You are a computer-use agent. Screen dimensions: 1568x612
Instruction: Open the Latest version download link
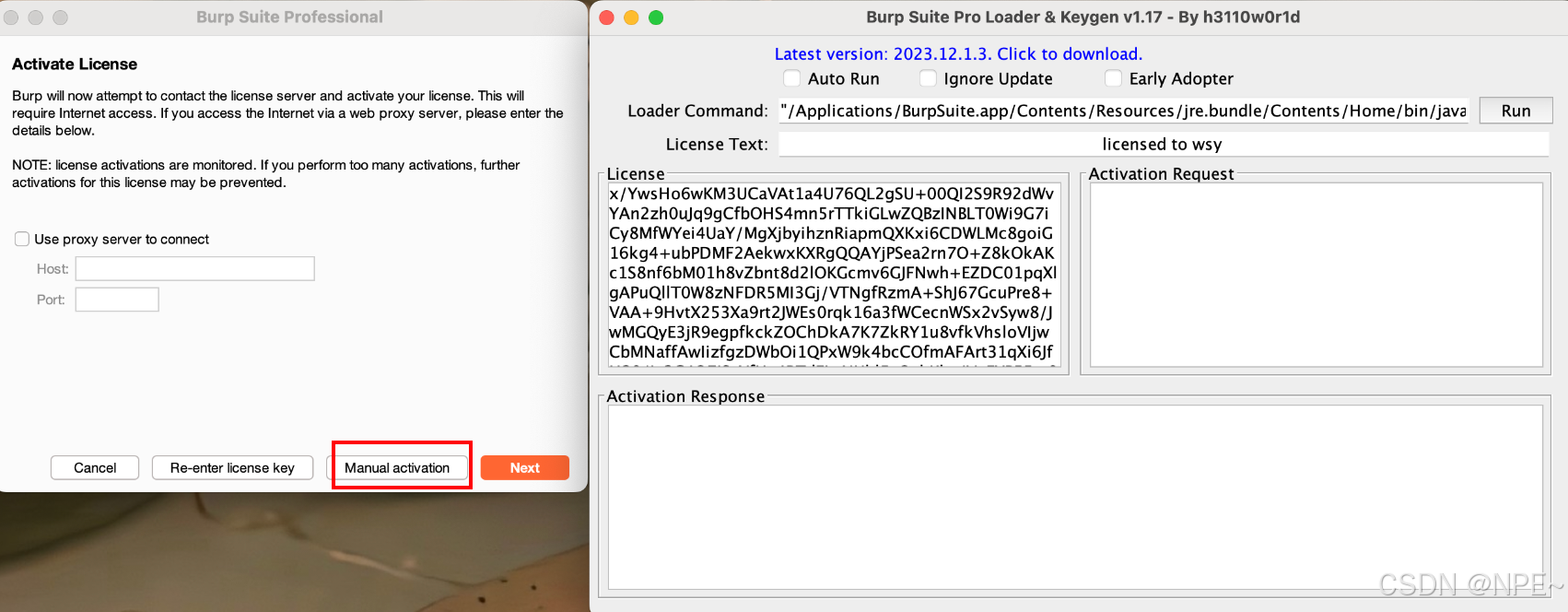pos(958,53)
